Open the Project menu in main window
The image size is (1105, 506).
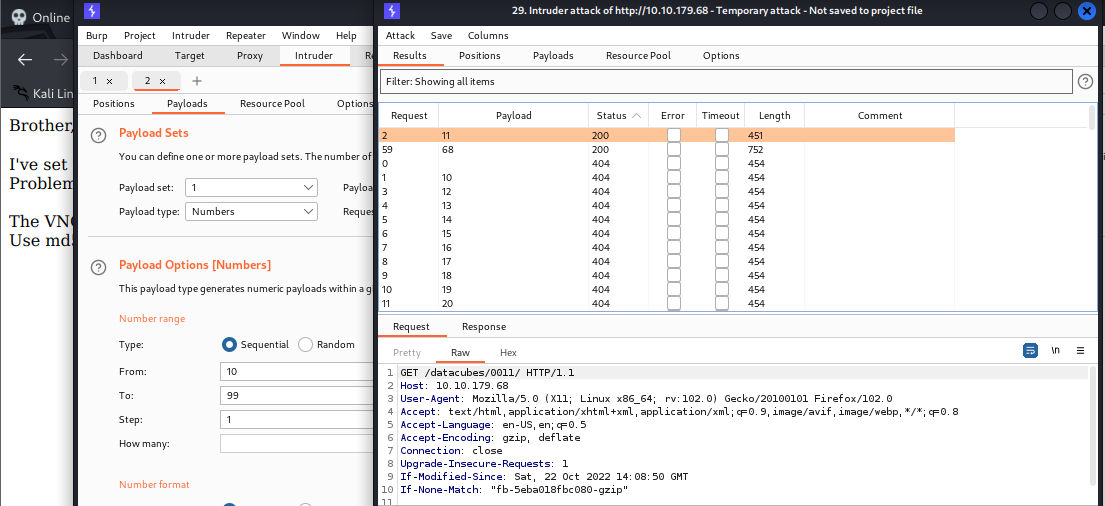(140, 35)
